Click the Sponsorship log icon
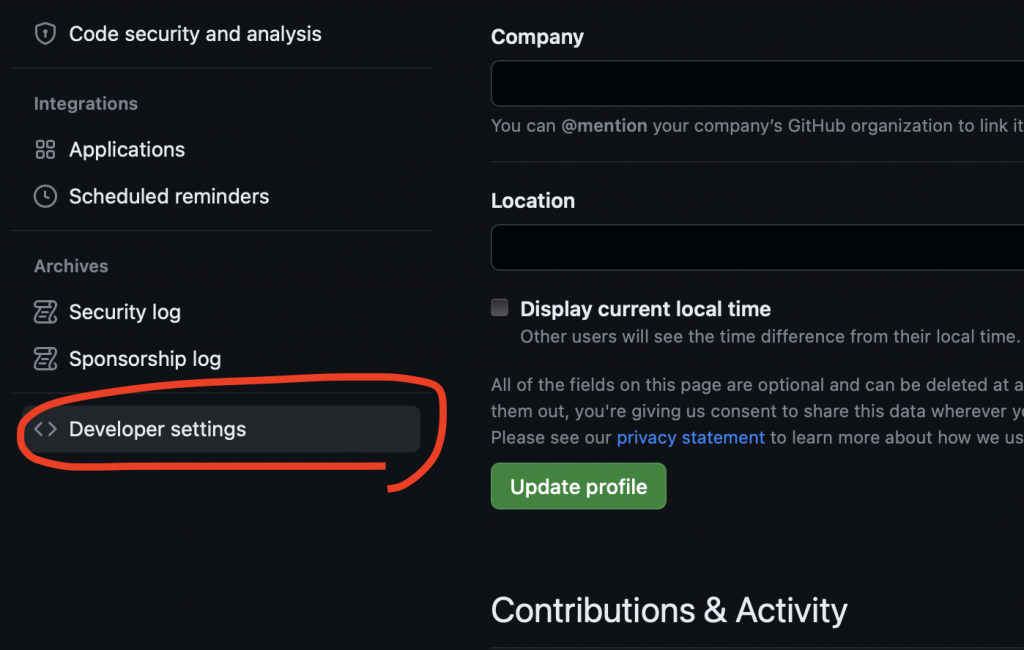The image size is (1024, 650). pyautogui.click(x=45, y=359)
